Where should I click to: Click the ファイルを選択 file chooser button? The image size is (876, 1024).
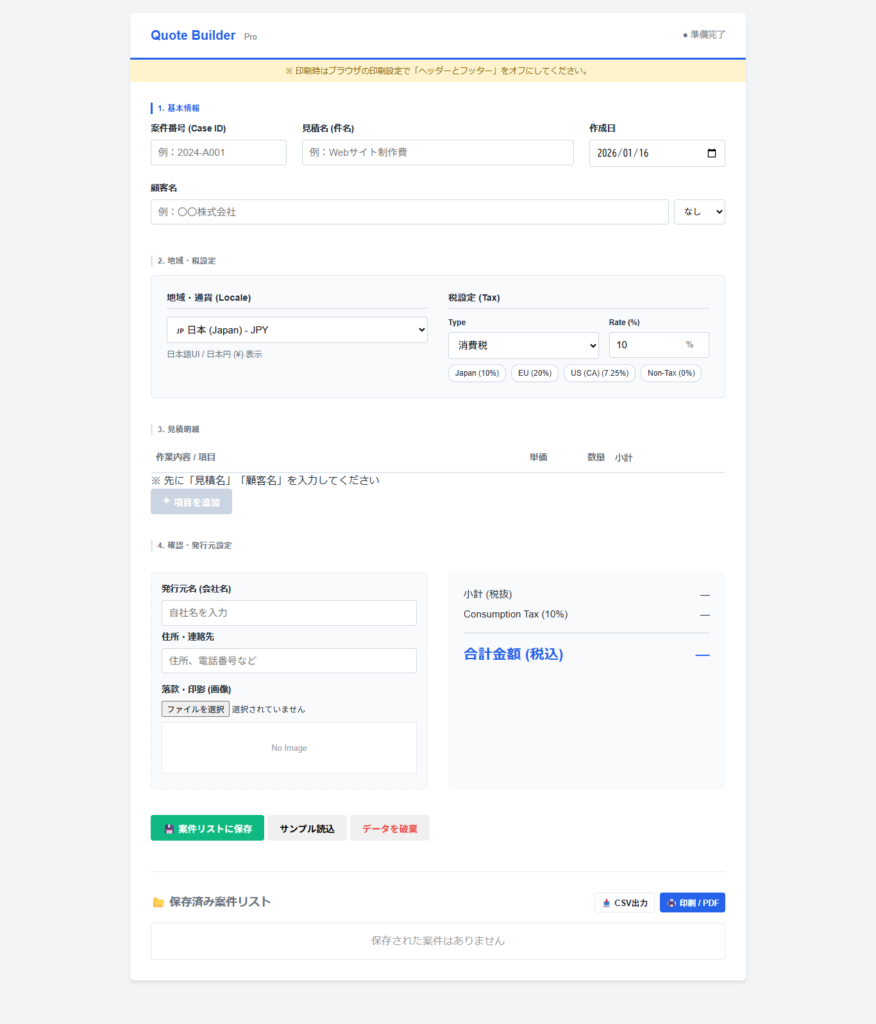tap(195, 709)
